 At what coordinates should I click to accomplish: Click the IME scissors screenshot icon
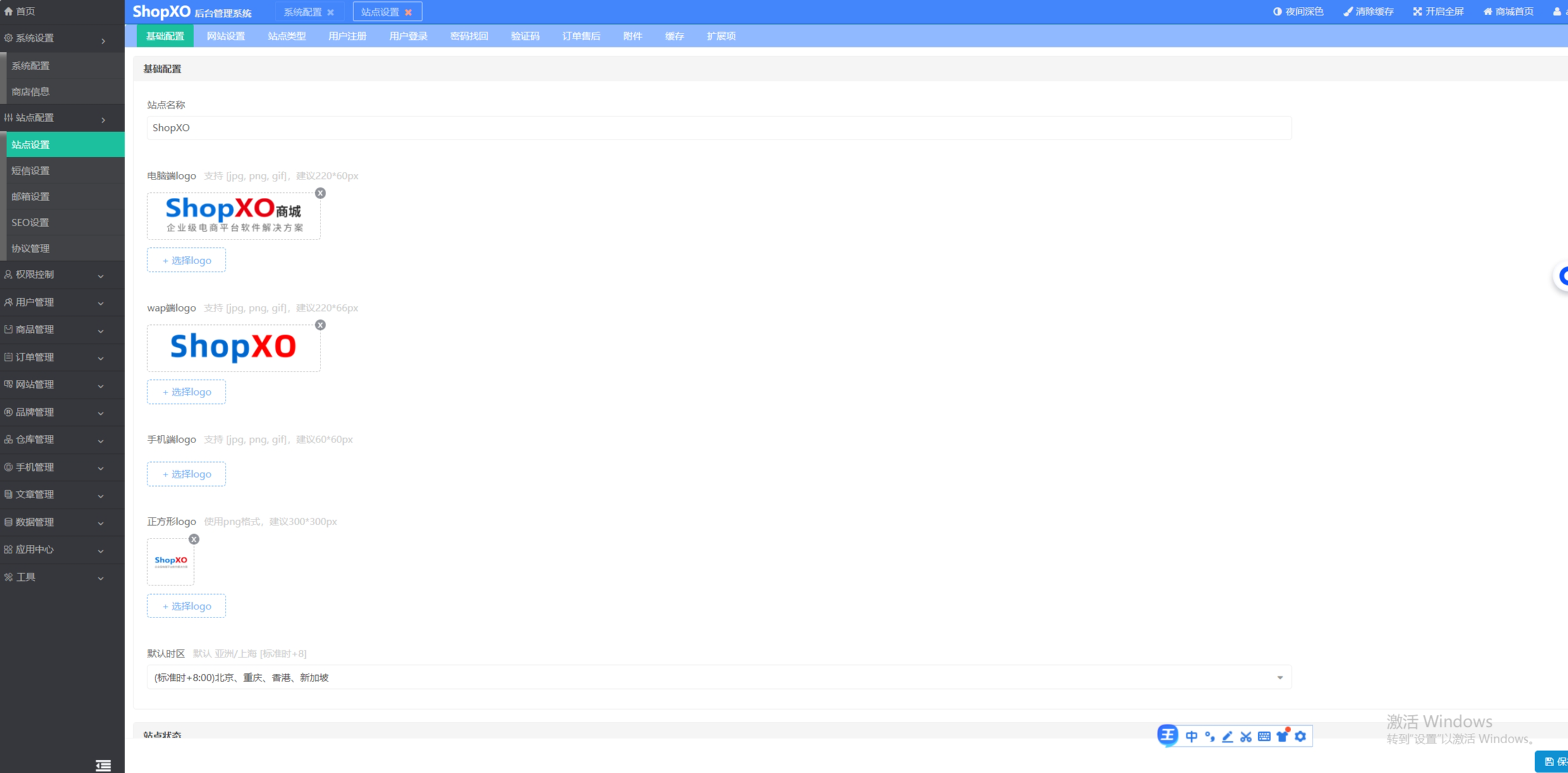pos(1246,736)
